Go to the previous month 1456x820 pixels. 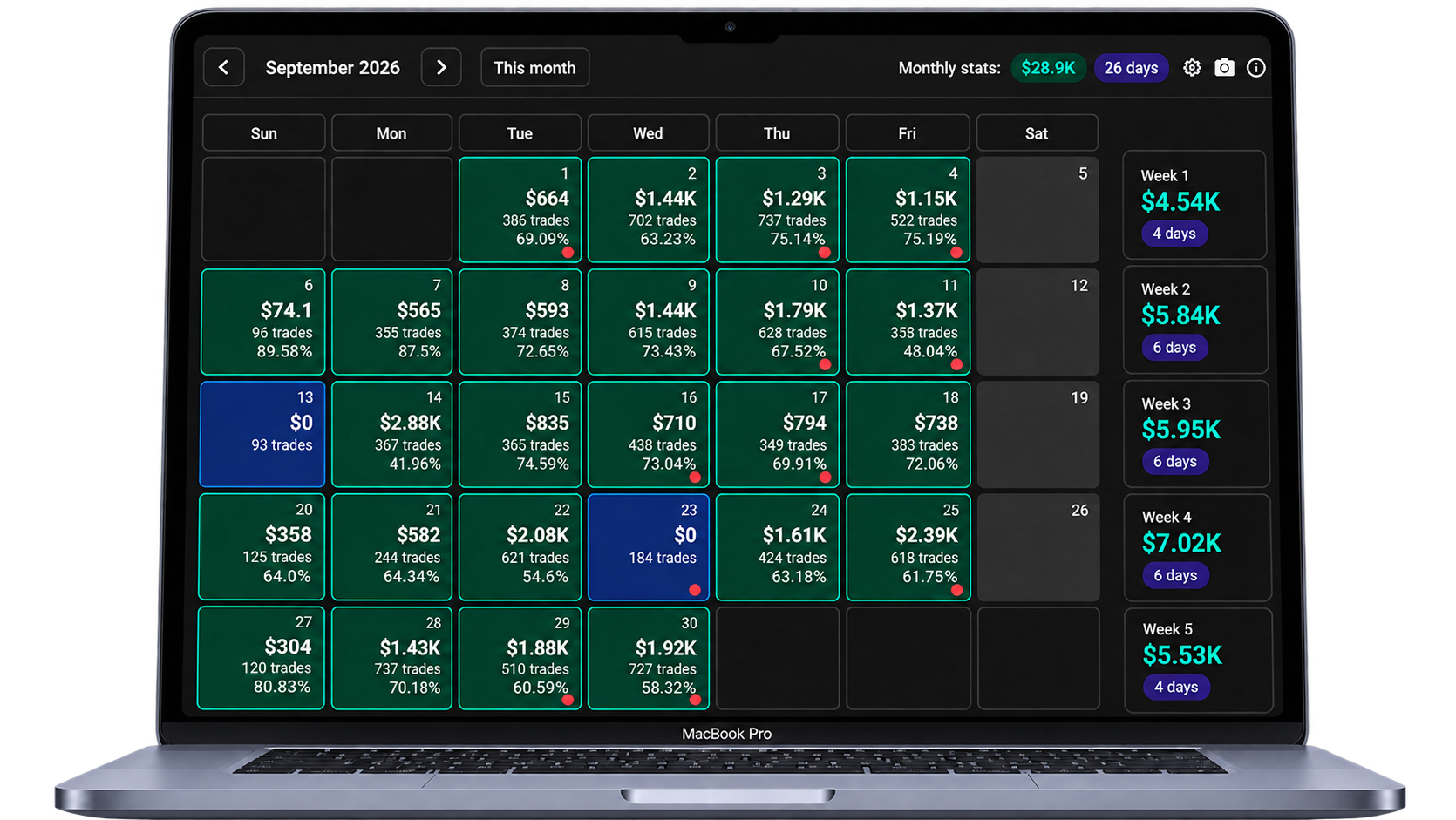pos(224,67)
